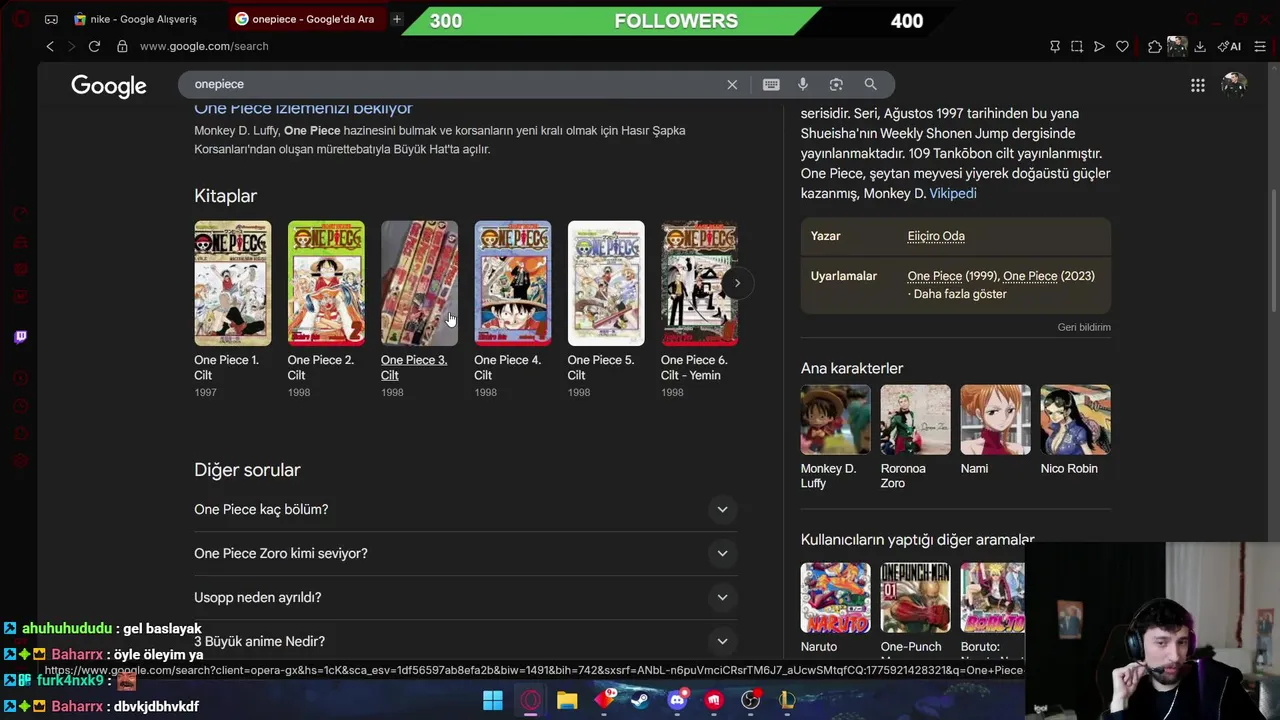Screen dimensions: 1280x720
Task: Go back with the browser back arrow
Action: pos(50,46)
